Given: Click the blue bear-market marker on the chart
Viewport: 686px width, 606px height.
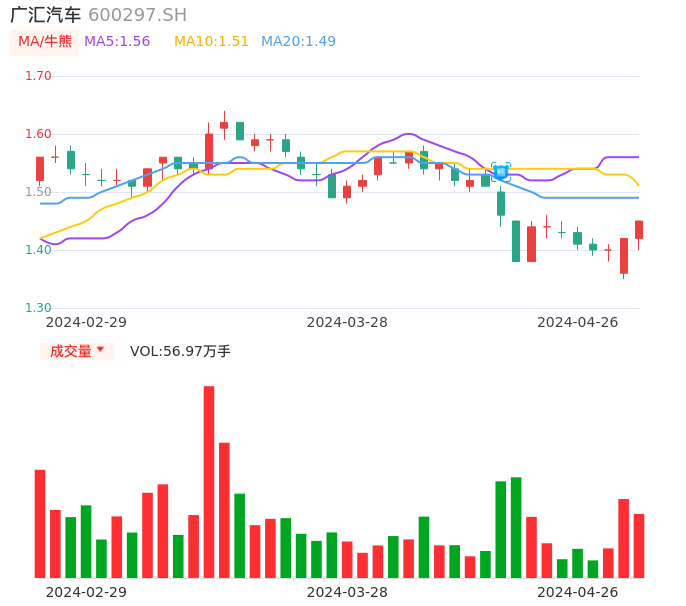Looking at the screenshot, I should [x=501, y=172].
